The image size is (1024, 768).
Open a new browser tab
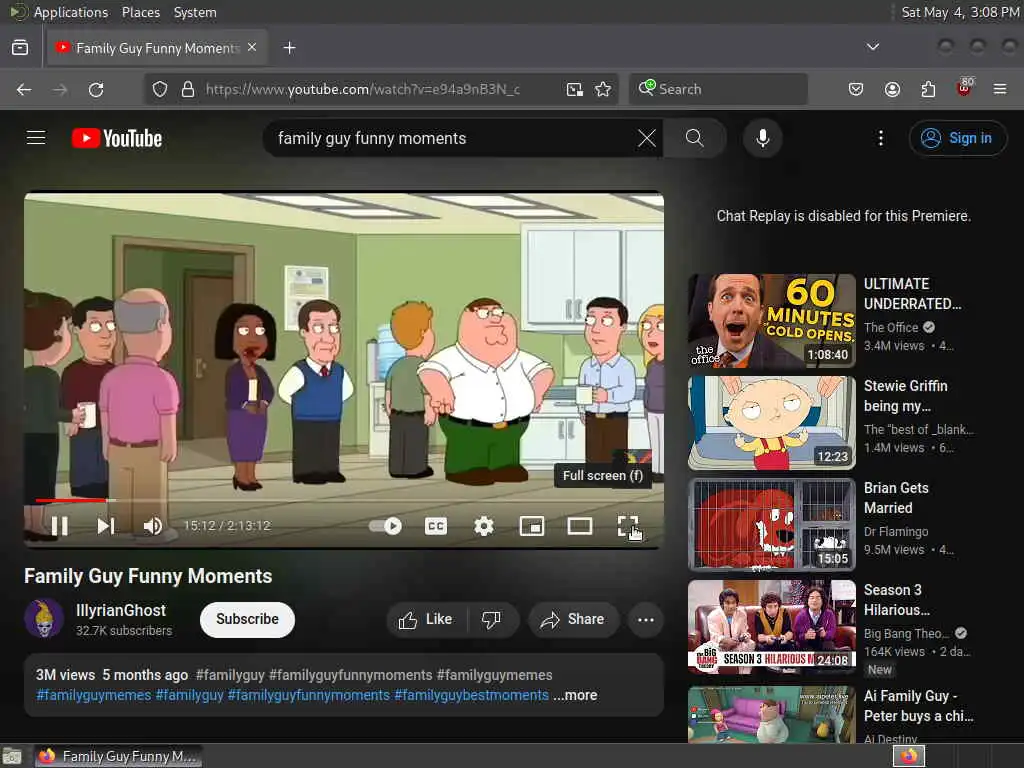pos(289,48)
